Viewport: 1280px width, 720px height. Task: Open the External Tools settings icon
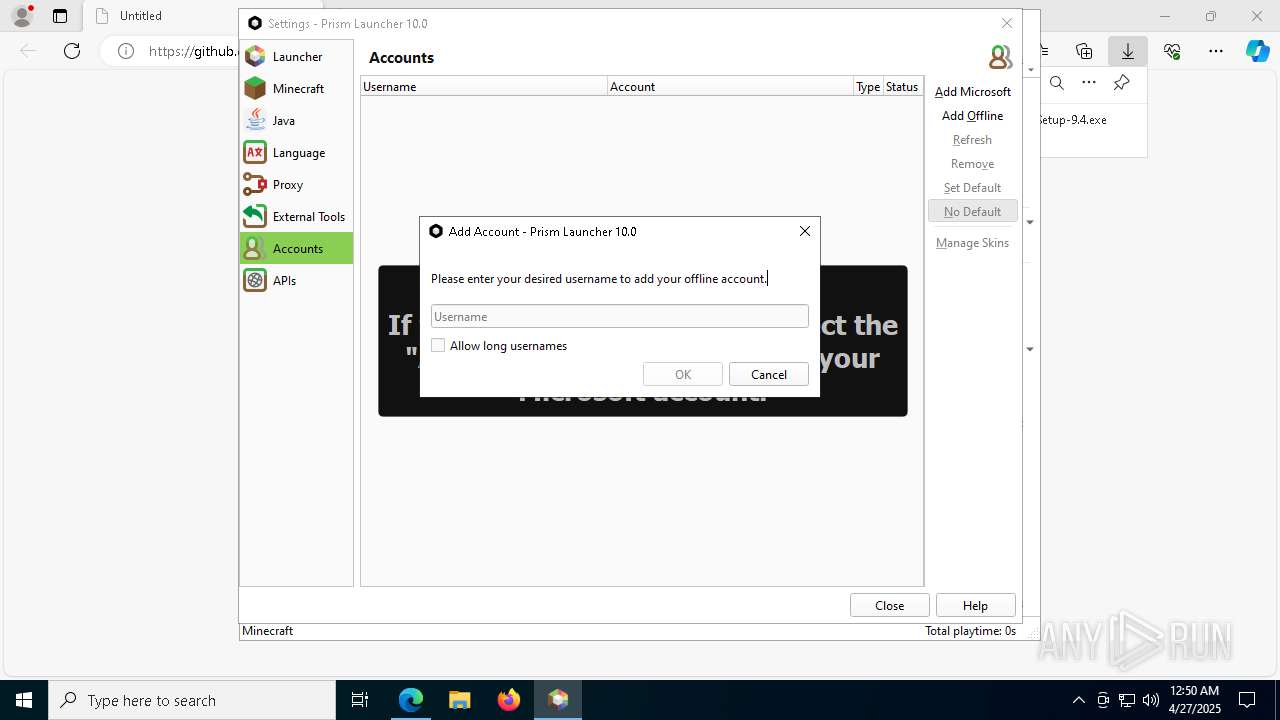pos(255,216)
